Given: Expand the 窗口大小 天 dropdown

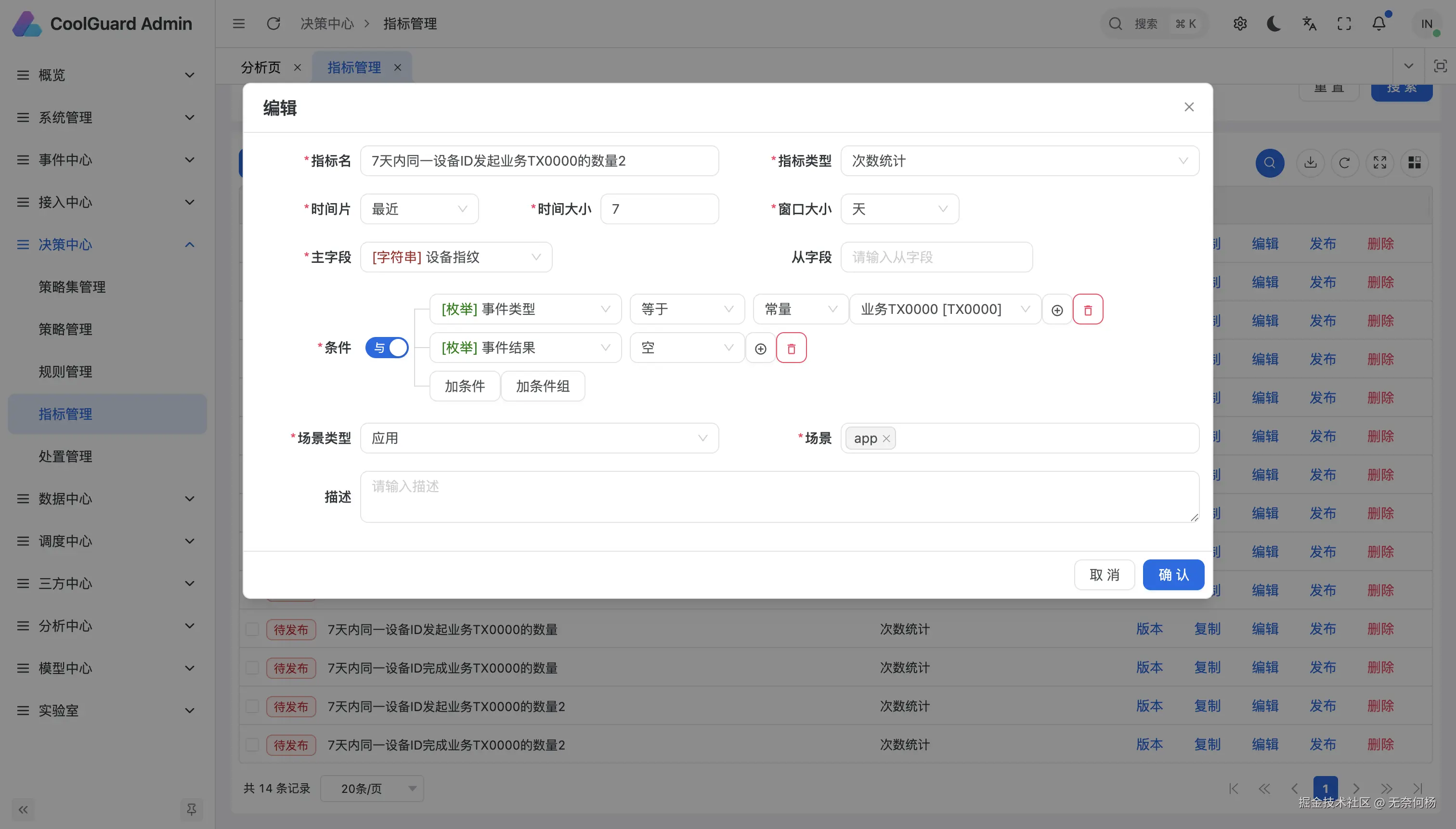Looking at the screenshot, I should point(900,209).
